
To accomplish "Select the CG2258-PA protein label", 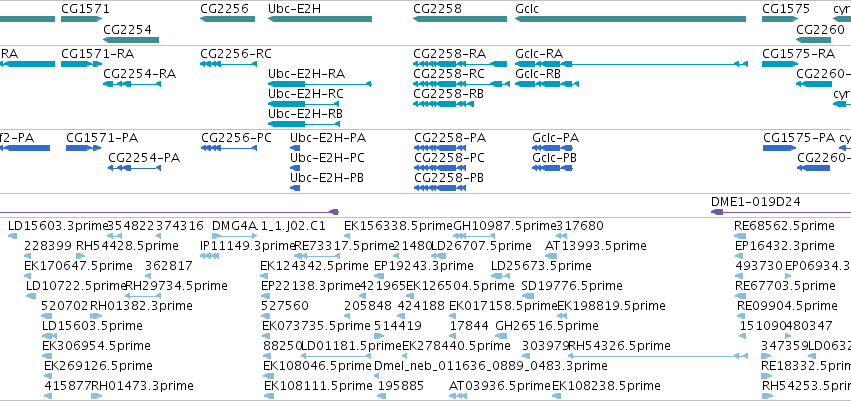I will pos(450,138).
